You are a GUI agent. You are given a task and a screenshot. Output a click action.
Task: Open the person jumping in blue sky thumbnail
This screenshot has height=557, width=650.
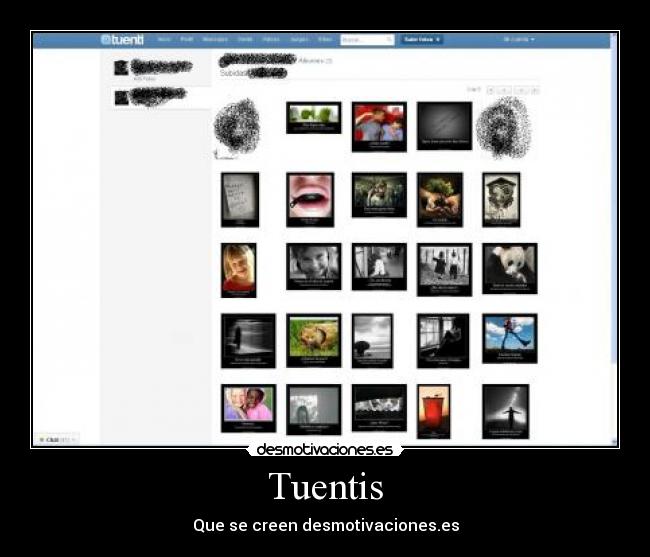pyautogui.click(x=510, y=339)
